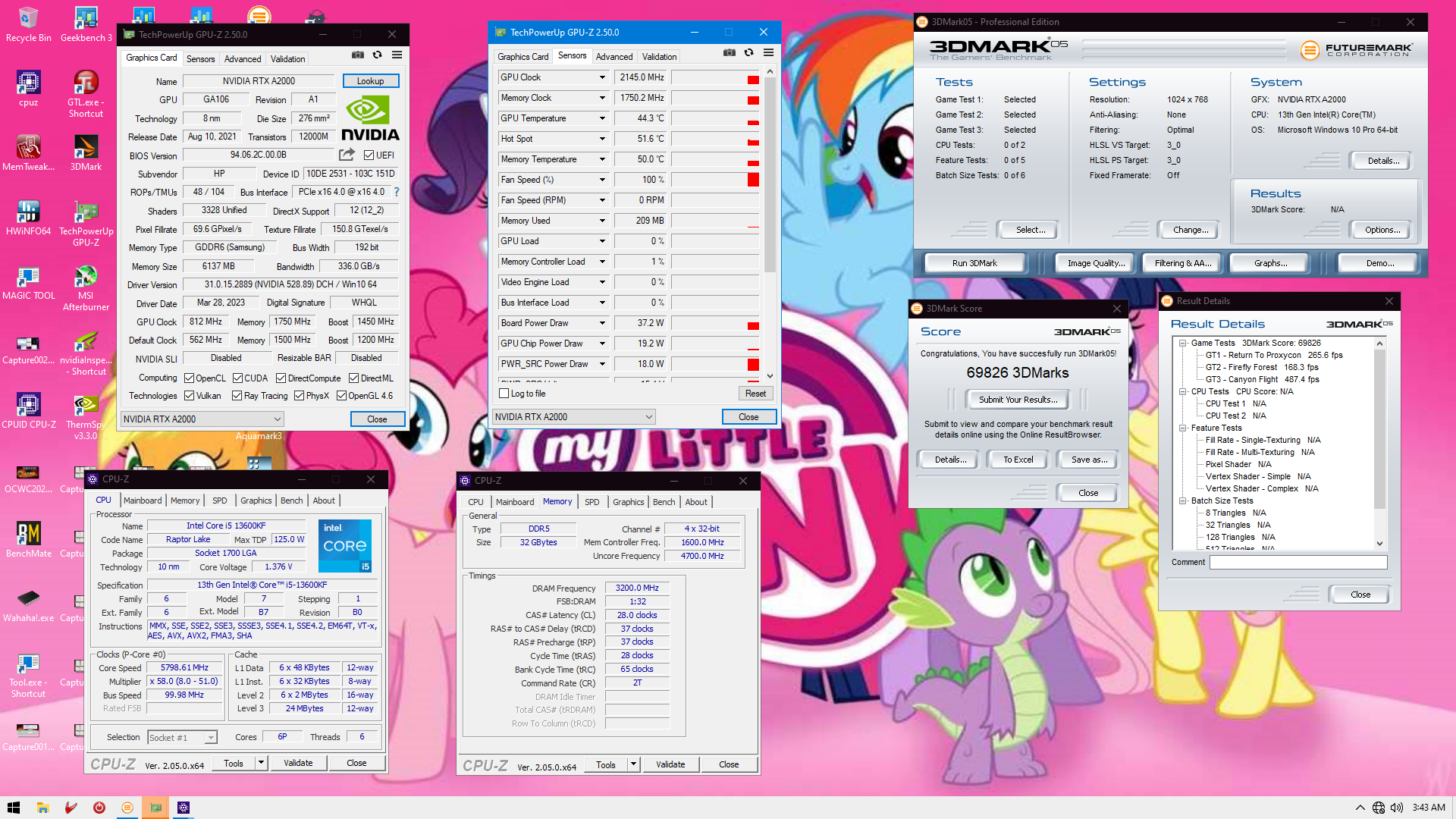Switch to Validation tab in GPU-Z Graphics Card window
The width and height of the screenshot is (1456, 819).
[x=287, y=59]
